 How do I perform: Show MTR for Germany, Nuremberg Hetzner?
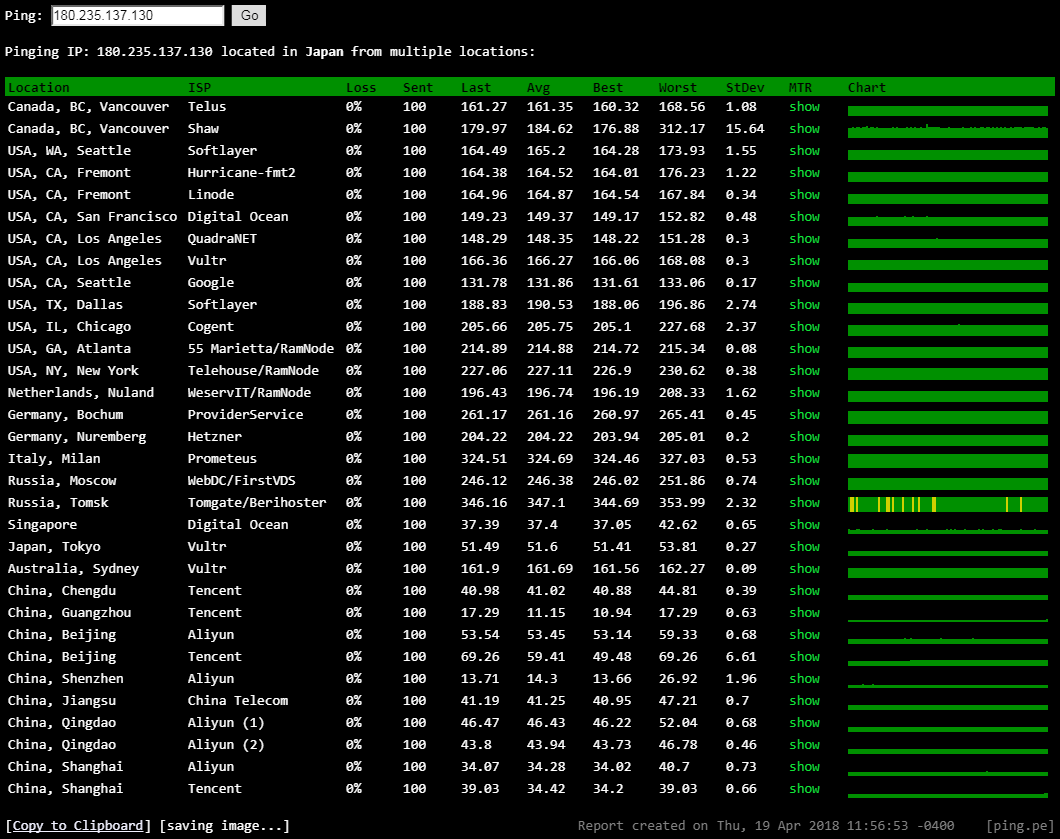point(804,437)
